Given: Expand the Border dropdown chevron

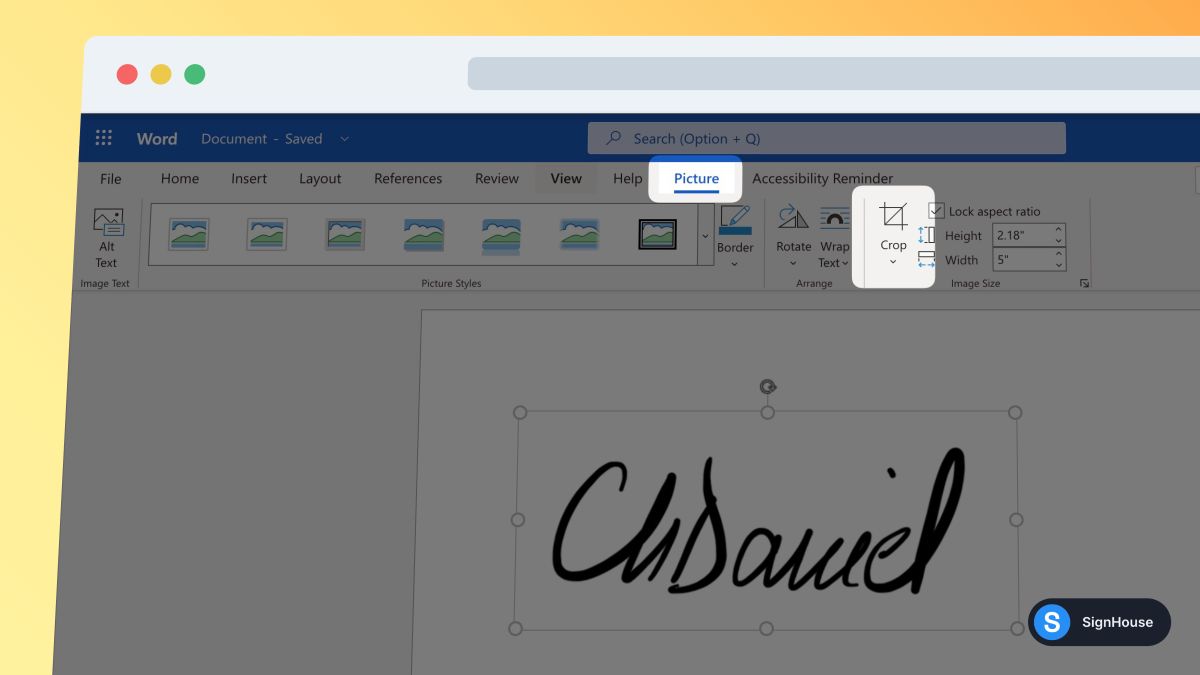Looking at the screenshot, I should coord(735,261).
